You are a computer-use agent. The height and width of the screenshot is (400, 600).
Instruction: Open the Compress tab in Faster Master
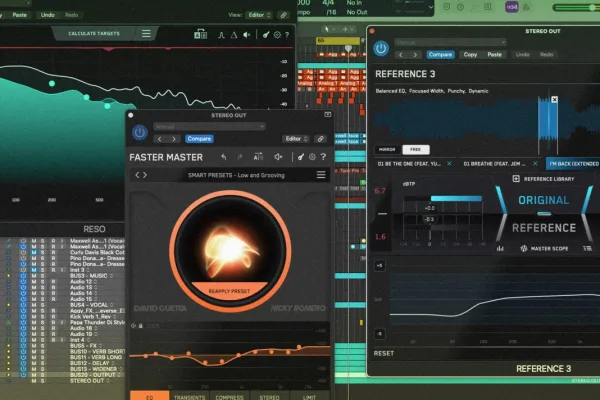click(x=229, y=396)
